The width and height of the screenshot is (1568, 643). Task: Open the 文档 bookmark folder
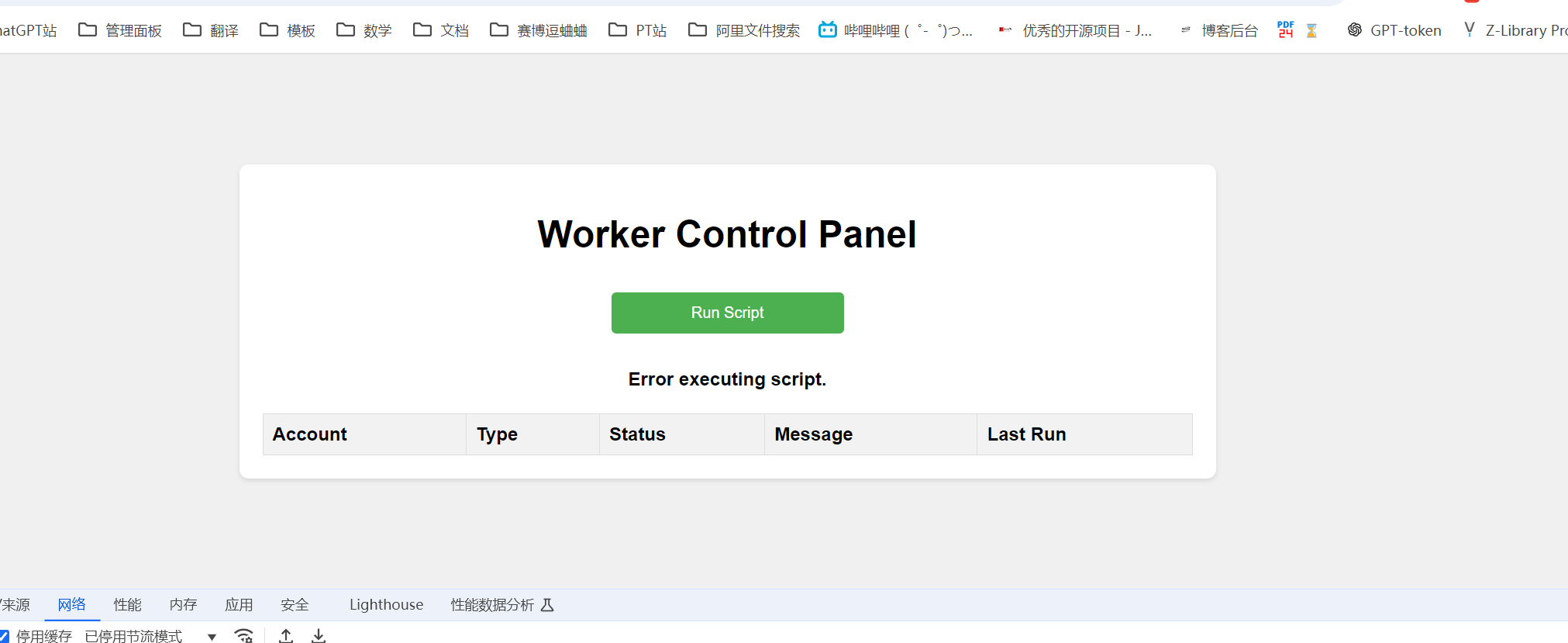(x=441, y=30)
